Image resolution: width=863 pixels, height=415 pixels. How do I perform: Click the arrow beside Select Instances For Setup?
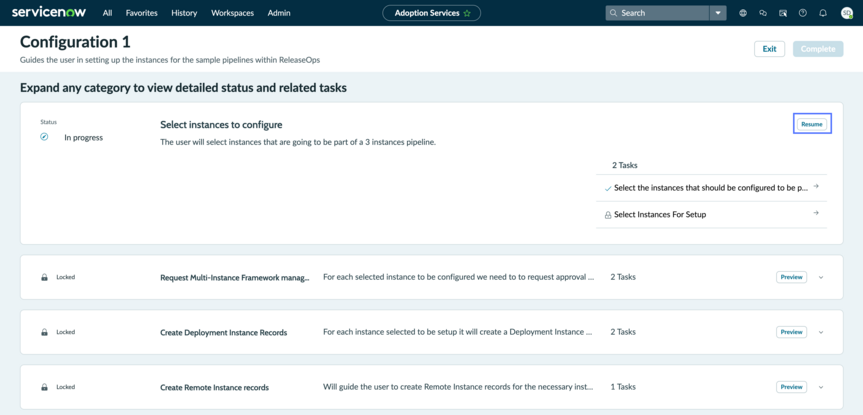[x=816, y=213]
